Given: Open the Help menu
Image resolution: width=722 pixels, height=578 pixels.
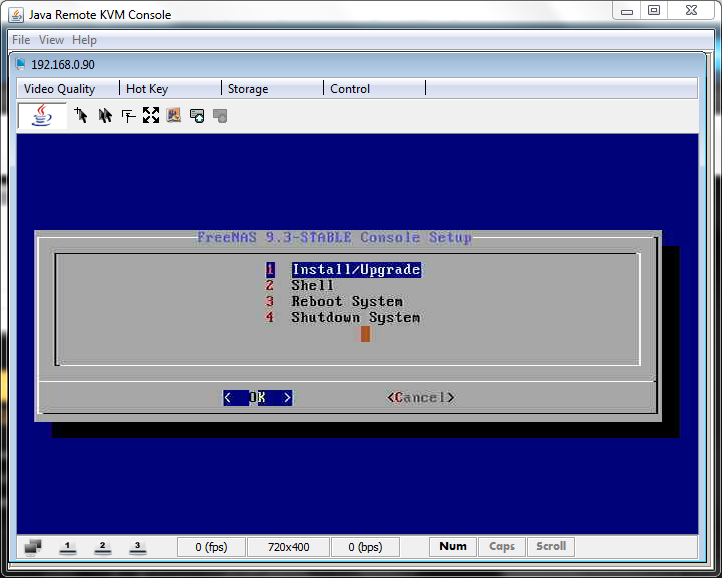Looking at the screenshot, I should click(x=85, y=40).
